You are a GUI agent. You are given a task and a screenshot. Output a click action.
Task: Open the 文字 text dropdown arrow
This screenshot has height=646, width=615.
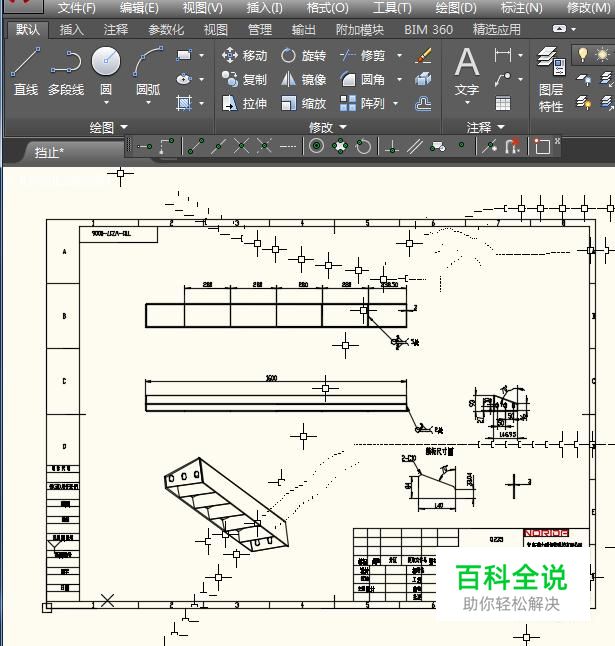click(468, 103)
